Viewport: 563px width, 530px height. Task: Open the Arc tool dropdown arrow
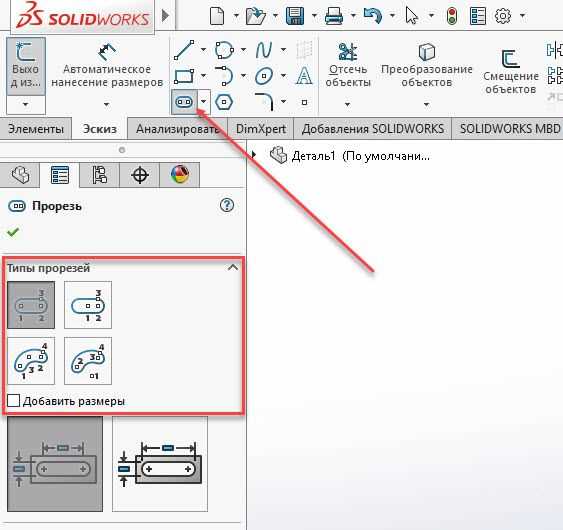(243, 76)
